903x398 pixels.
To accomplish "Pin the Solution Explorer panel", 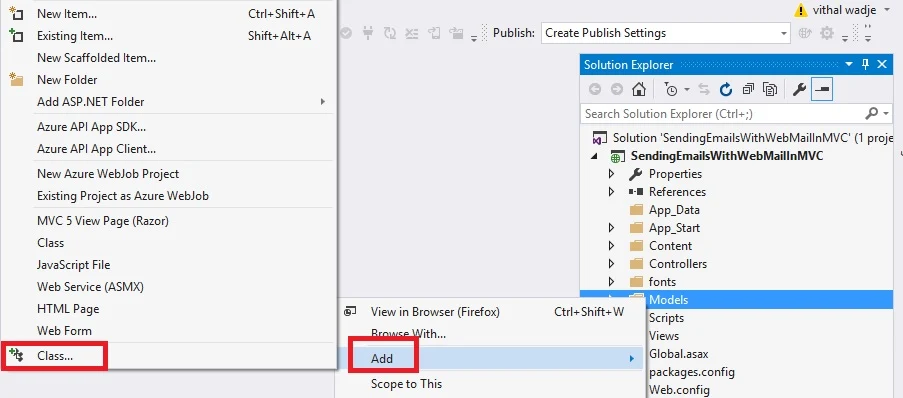I will [866, 65].
